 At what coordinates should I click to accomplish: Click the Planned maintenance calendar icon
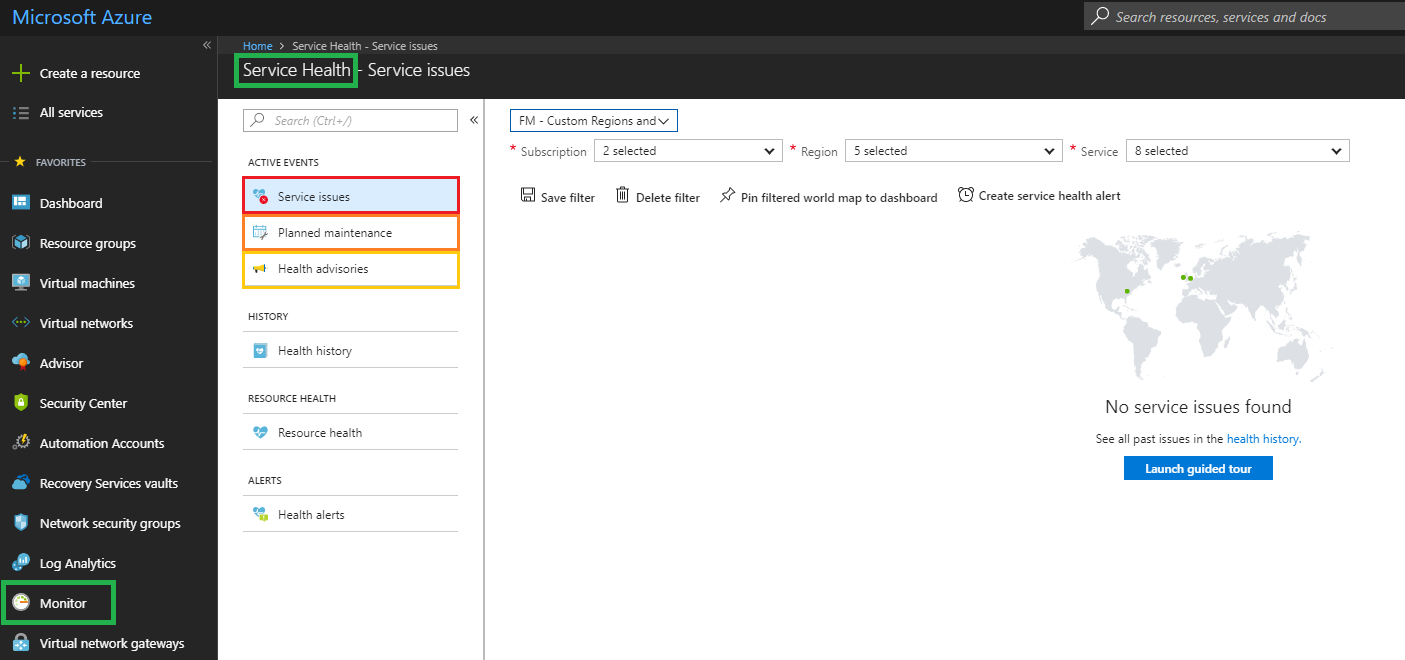[260, 232]
